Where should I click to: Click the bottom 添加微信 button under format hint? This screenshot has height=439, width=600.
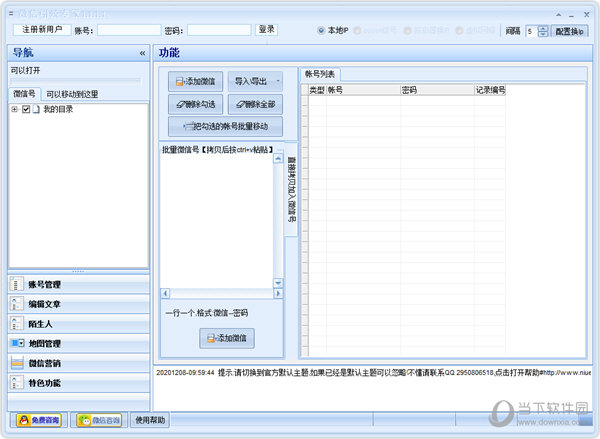(x=227, y=338)
